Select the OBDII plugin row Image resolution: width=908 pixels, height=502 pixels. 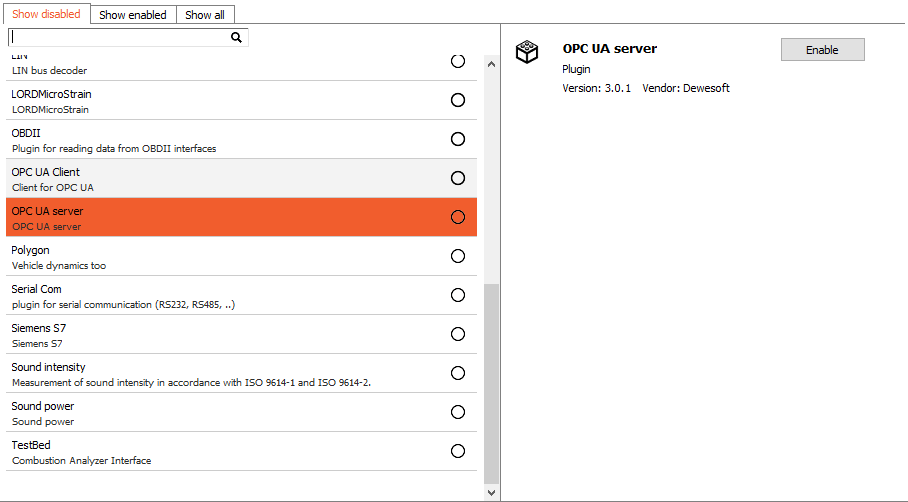click(x=241, y=140)
